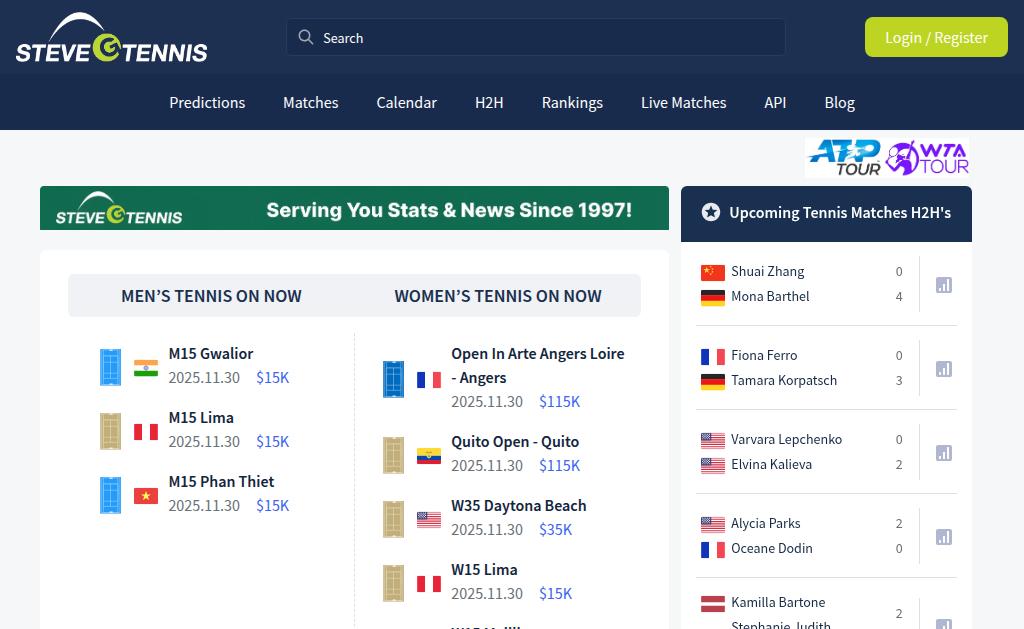Click the Germany flag next to Mona Barthel
Viewport: 1024px width, 629px height.
click(712, 298)
